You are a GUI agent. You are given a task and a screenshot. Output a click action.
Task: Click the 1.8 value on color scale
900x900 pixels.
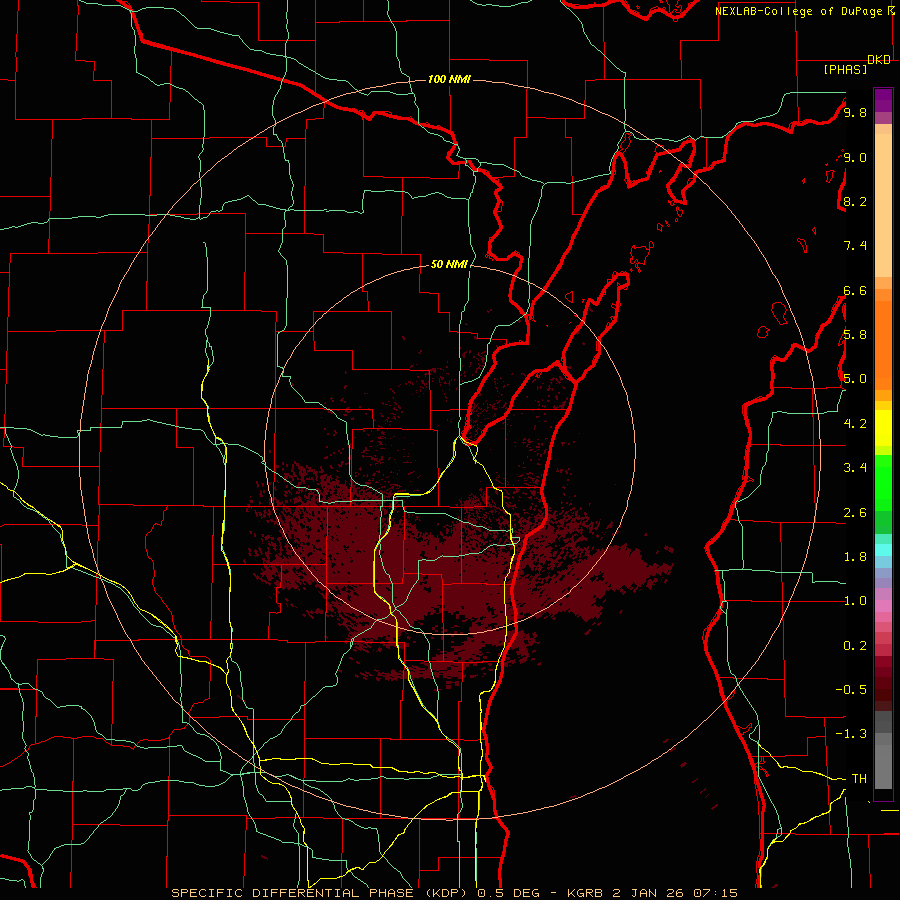tap(855, 556)
